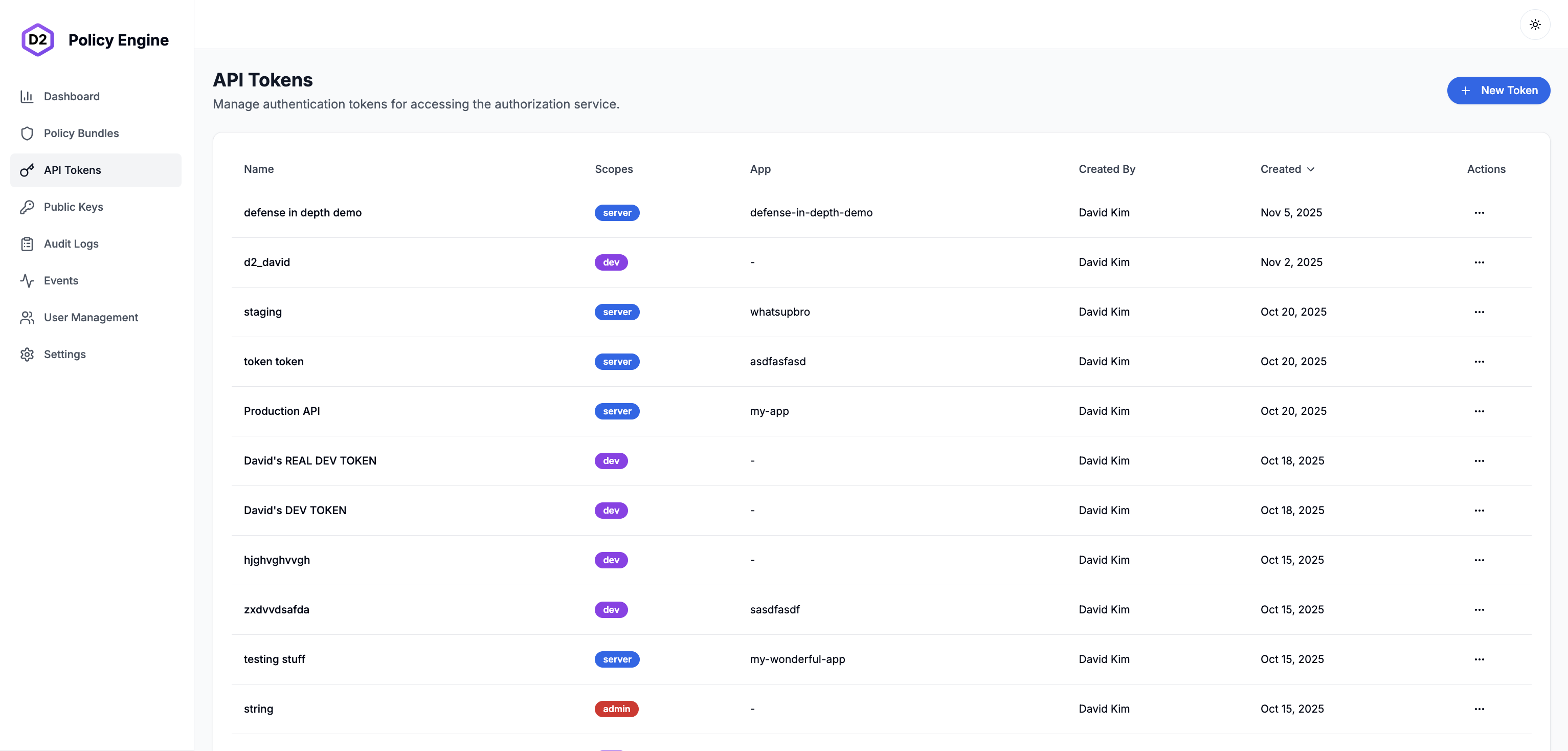Toggle light/dark theme with the sun icon
The width and height of the screenshot is (1568, 751).
coord(1535,25)
